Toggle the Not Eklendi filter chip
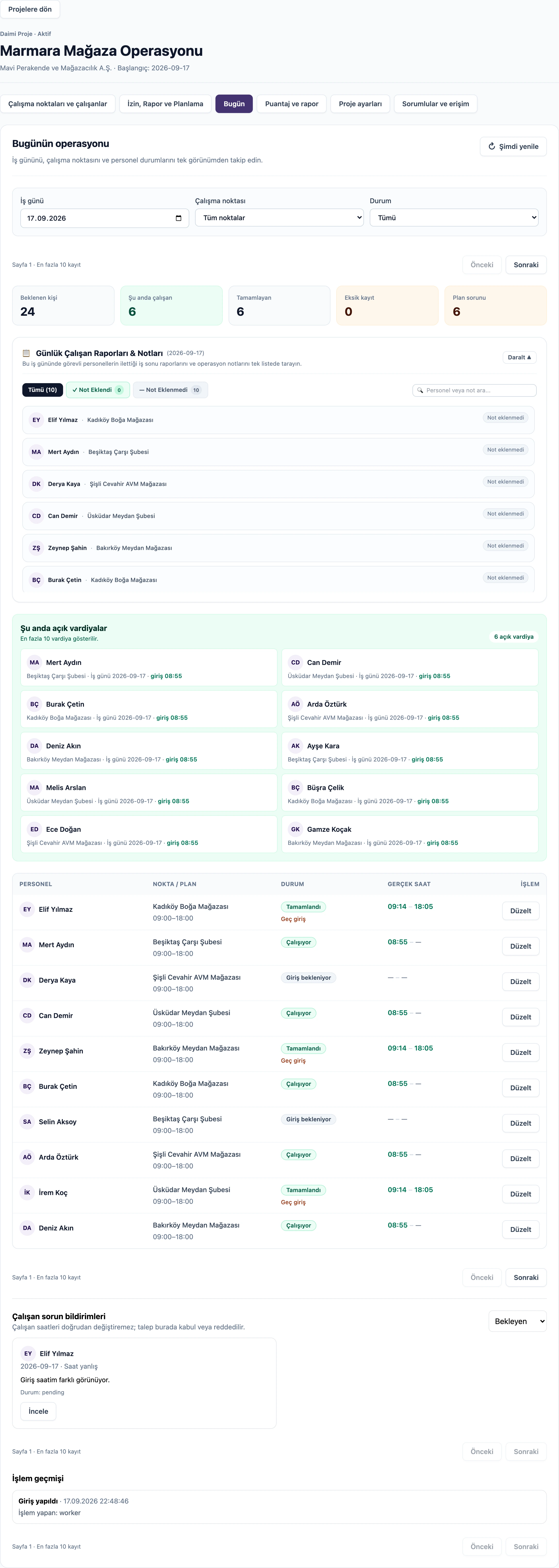Screen dimensions: 559x1568 coord(98,389)
